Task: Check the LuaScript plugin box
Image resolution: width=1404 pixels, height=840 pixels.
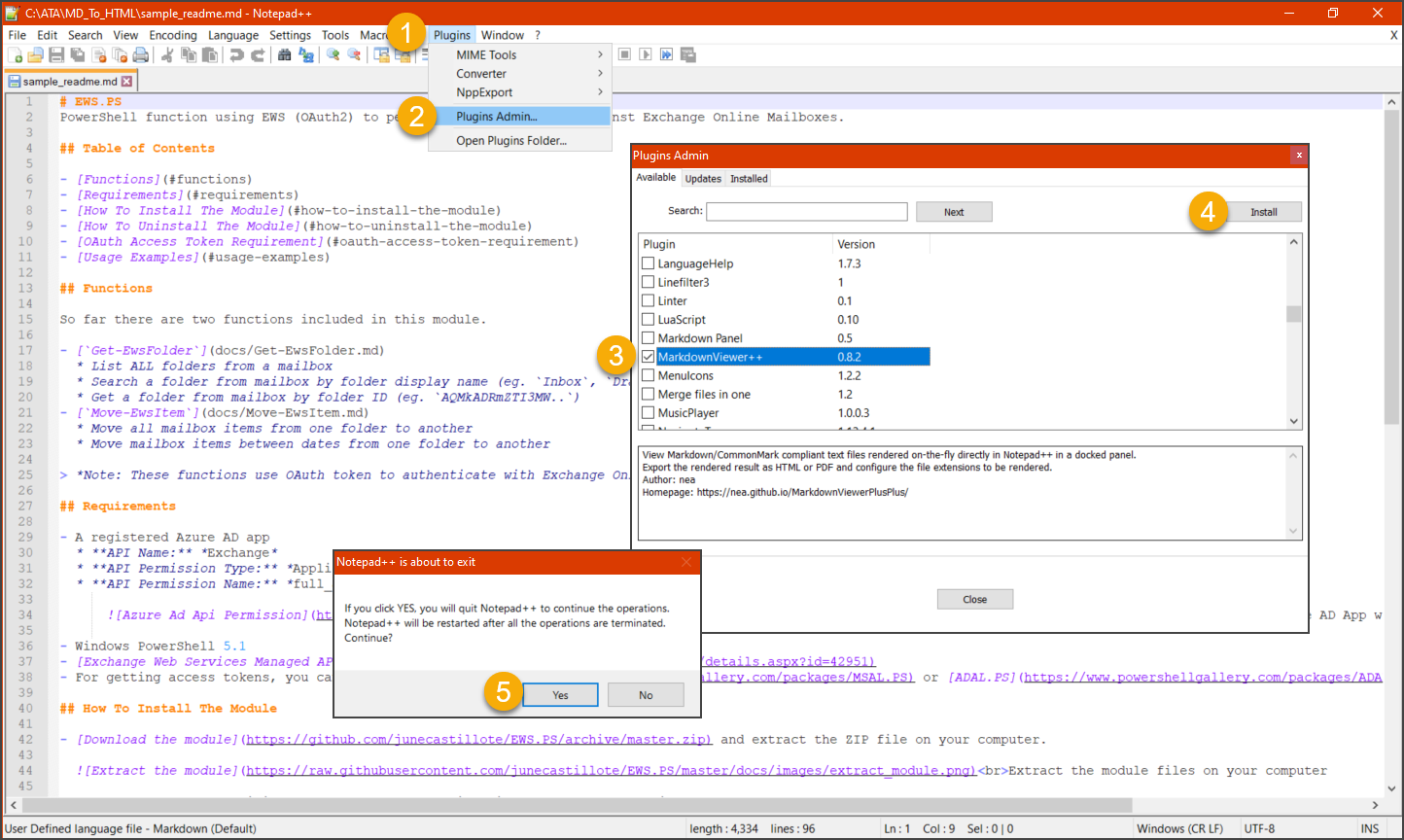Action: [x=648, y=319]
